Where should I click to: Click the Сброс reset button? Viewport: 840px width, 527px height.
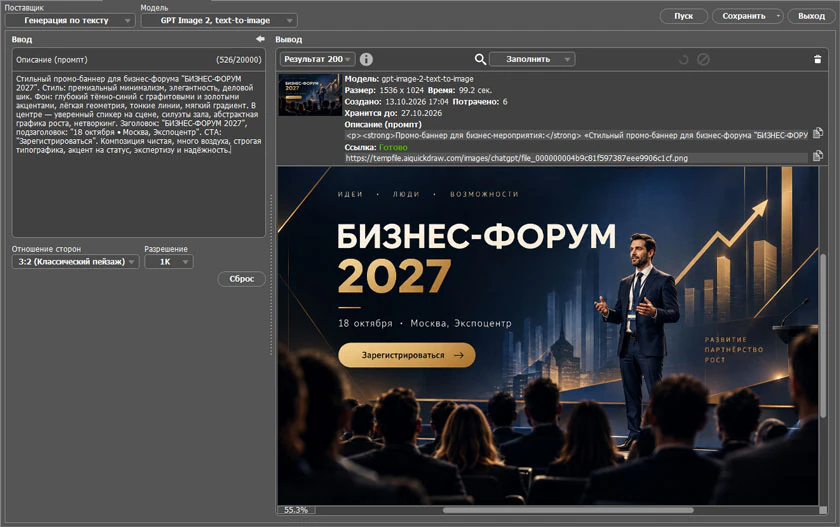click(242, 279)
